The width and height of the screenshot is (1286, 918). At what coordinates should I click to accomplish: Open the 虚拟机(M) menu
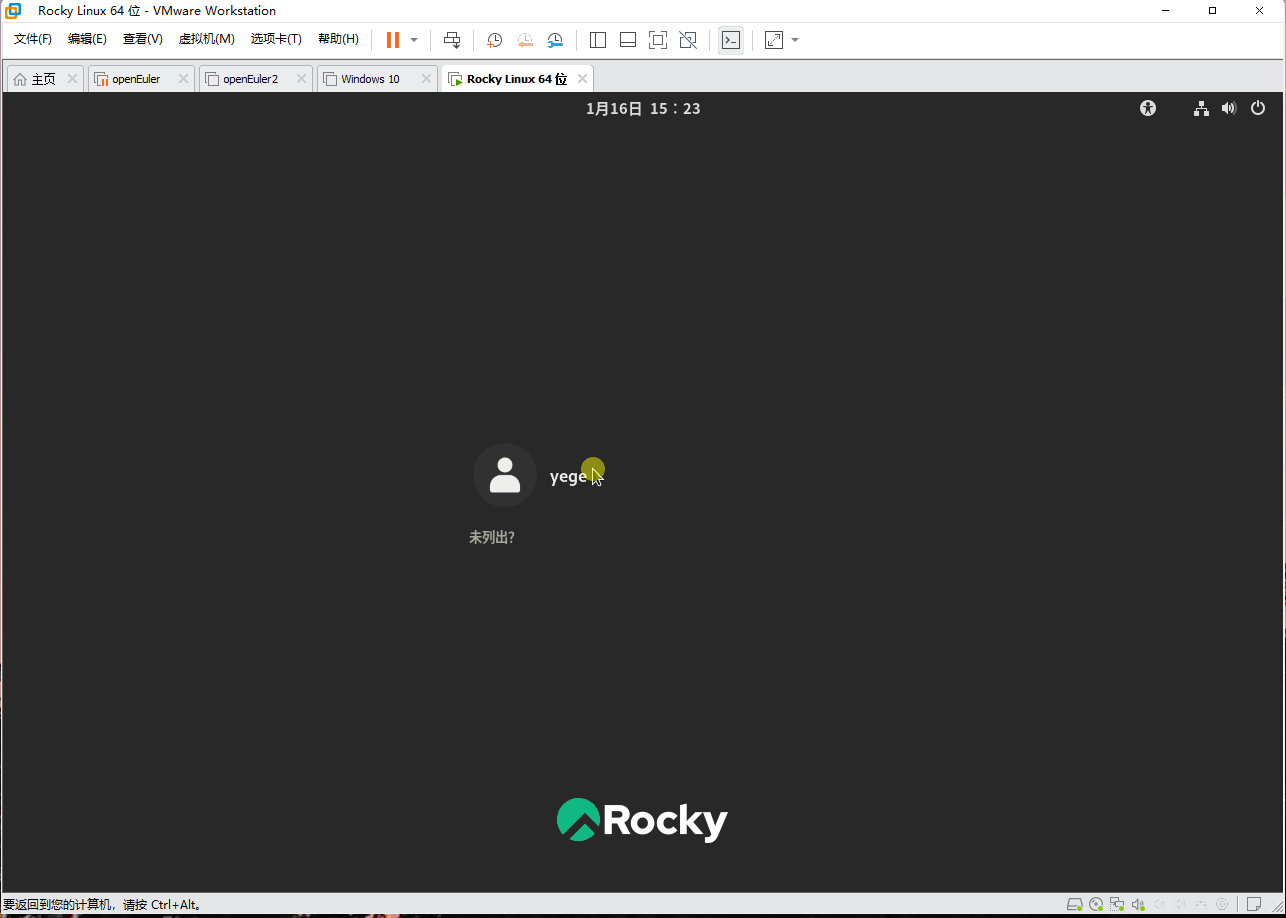(x=207, y=39)
